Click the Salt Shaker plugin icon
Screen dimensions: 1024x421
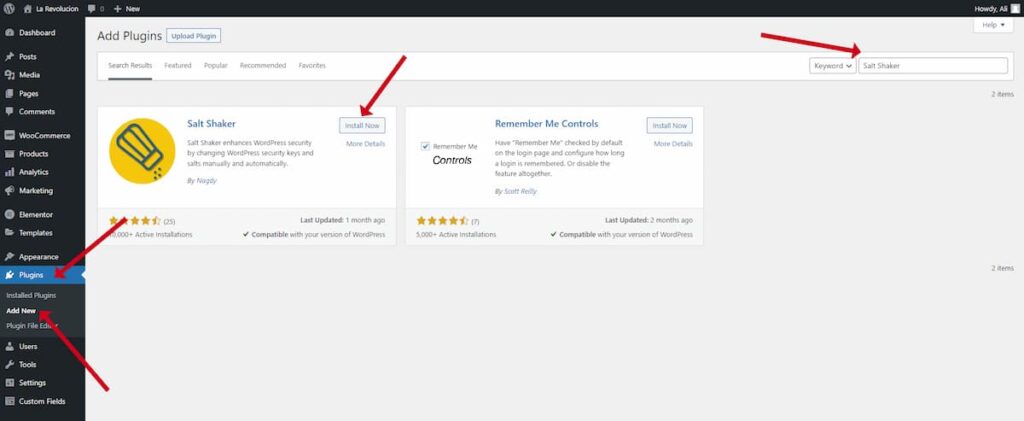click(142, 151)
